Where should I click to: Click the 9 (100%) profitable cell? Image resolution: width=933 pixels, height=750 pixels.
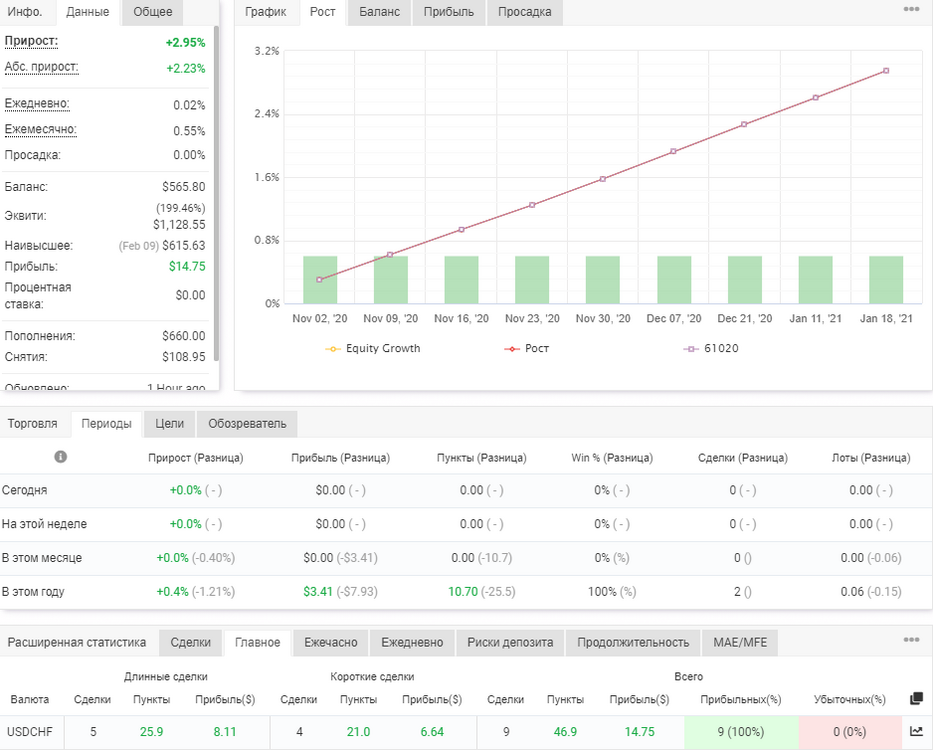tap(741, 732)
